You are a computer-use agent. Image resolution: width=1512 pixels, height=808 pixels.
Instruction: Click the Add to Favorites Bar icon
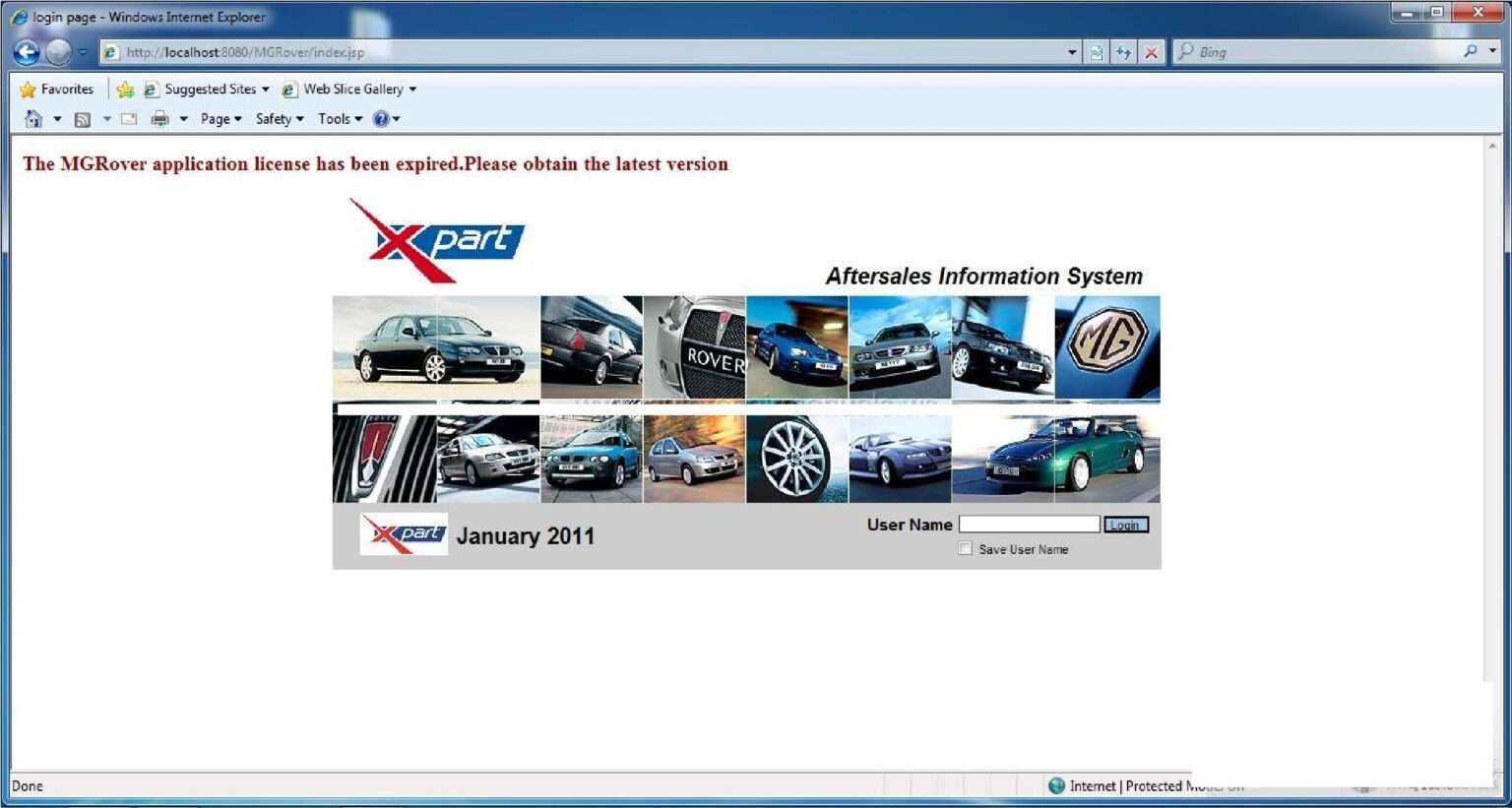125,90
